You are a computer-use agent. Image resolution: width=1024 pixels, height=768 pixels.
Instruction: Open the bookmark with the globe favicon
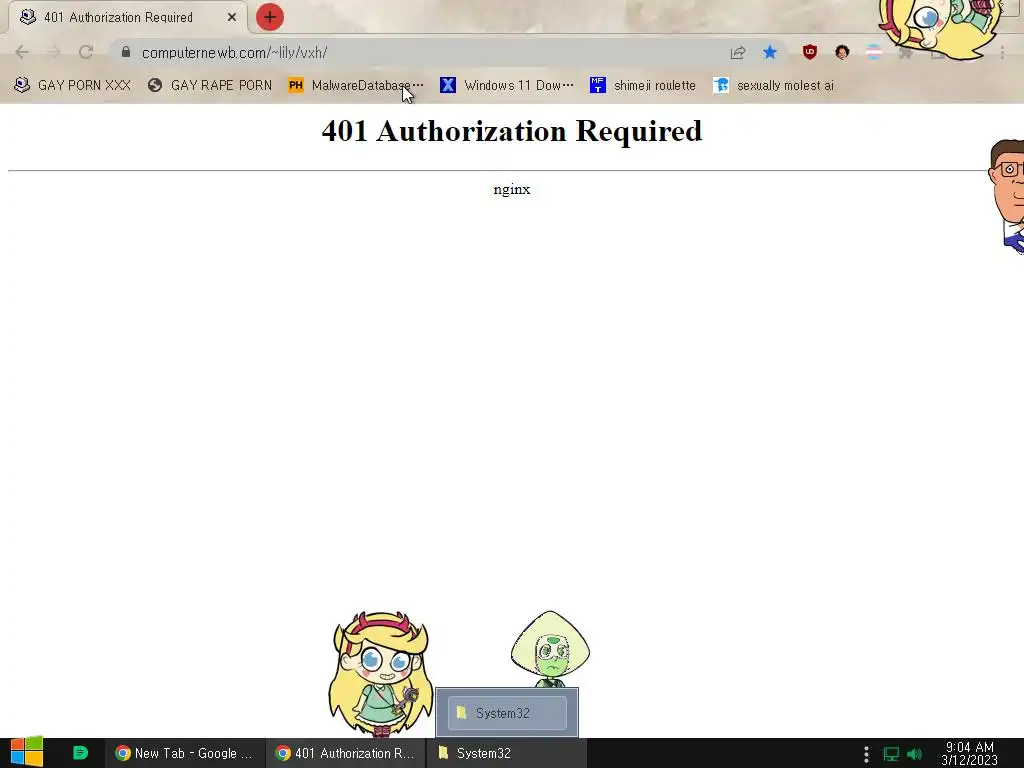click(210, 85)
